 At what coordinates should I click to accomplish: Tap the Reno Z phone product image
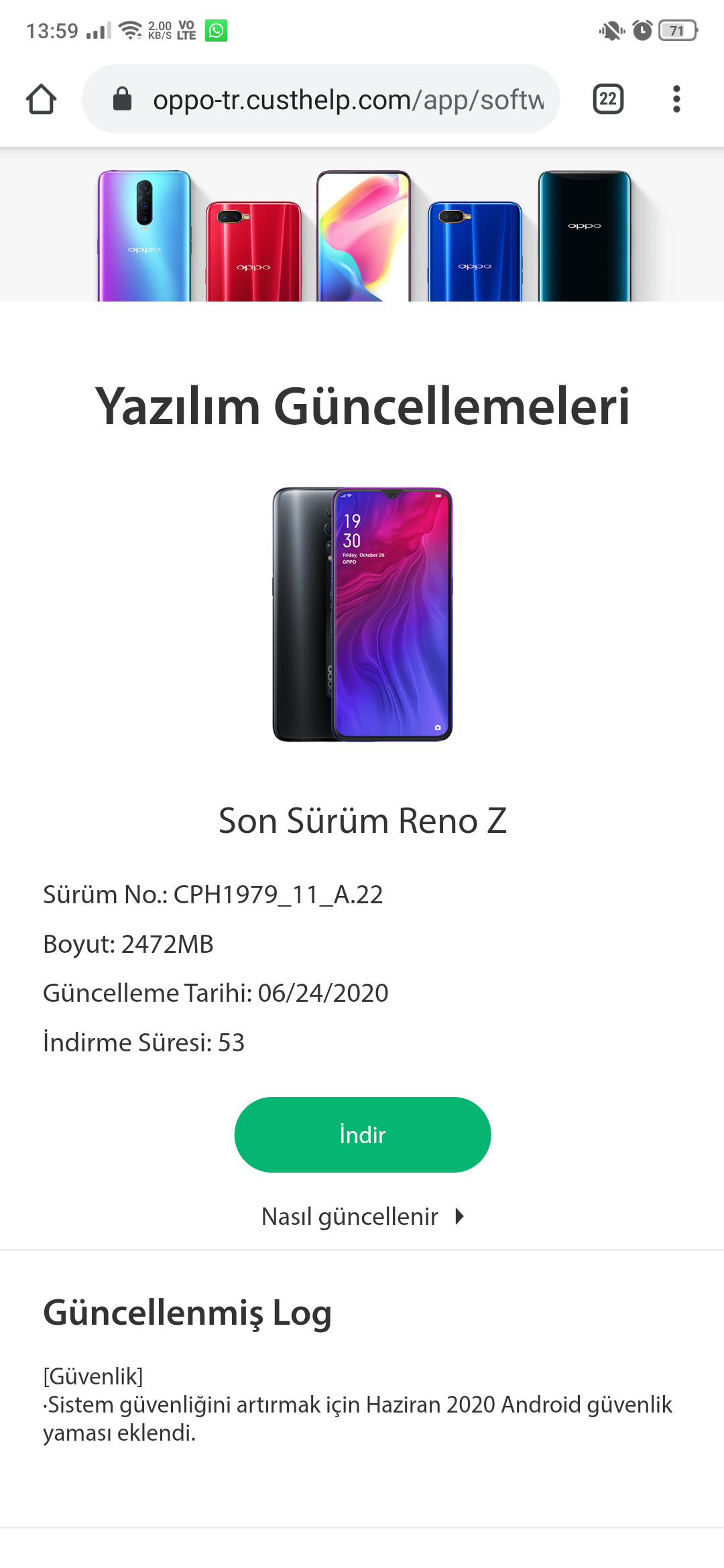click(363, 614)
